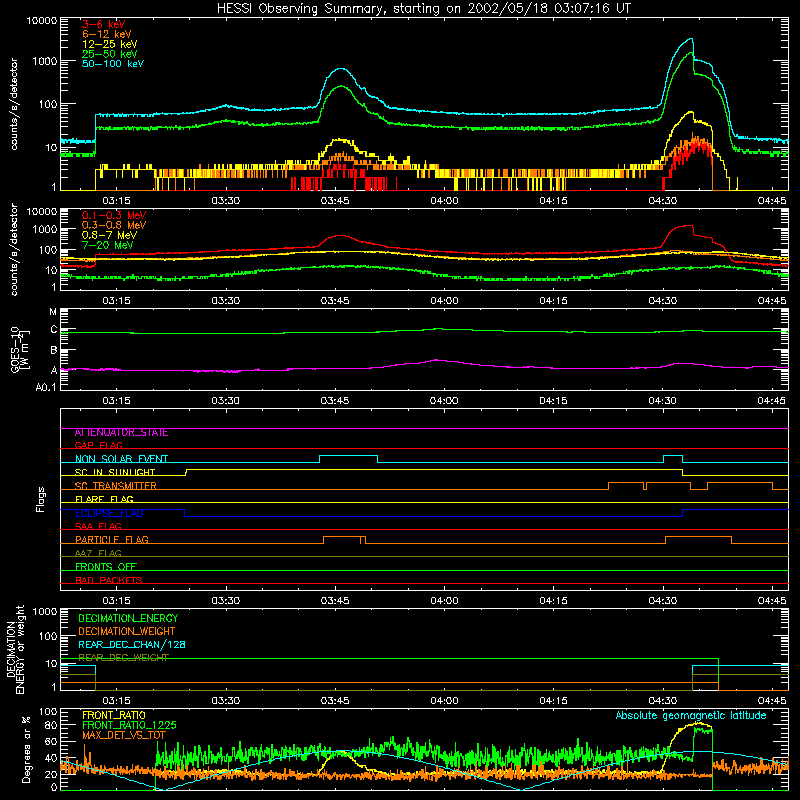Click the GAP_FLAG label
800x800 pixels.
coord(98,445)
